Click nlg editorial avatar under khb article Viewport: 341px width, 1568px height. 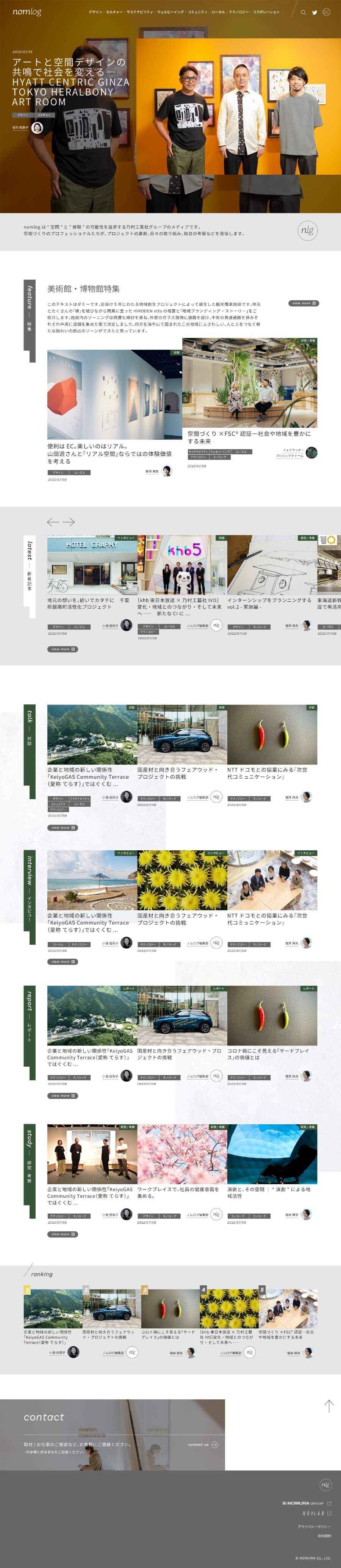[x=216, y=625]
